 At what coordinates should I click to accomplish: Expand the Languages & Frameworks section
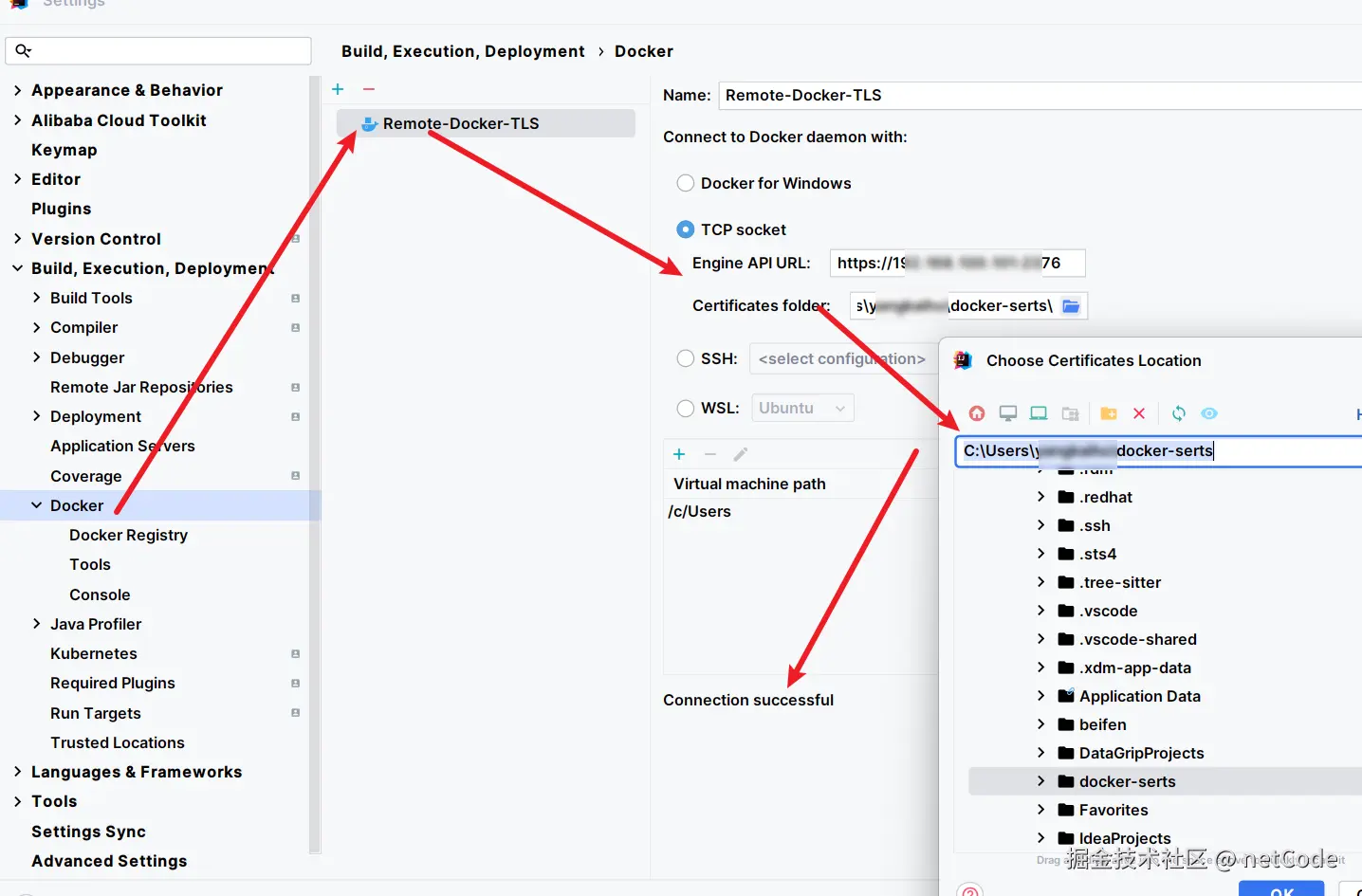[18, 772]
